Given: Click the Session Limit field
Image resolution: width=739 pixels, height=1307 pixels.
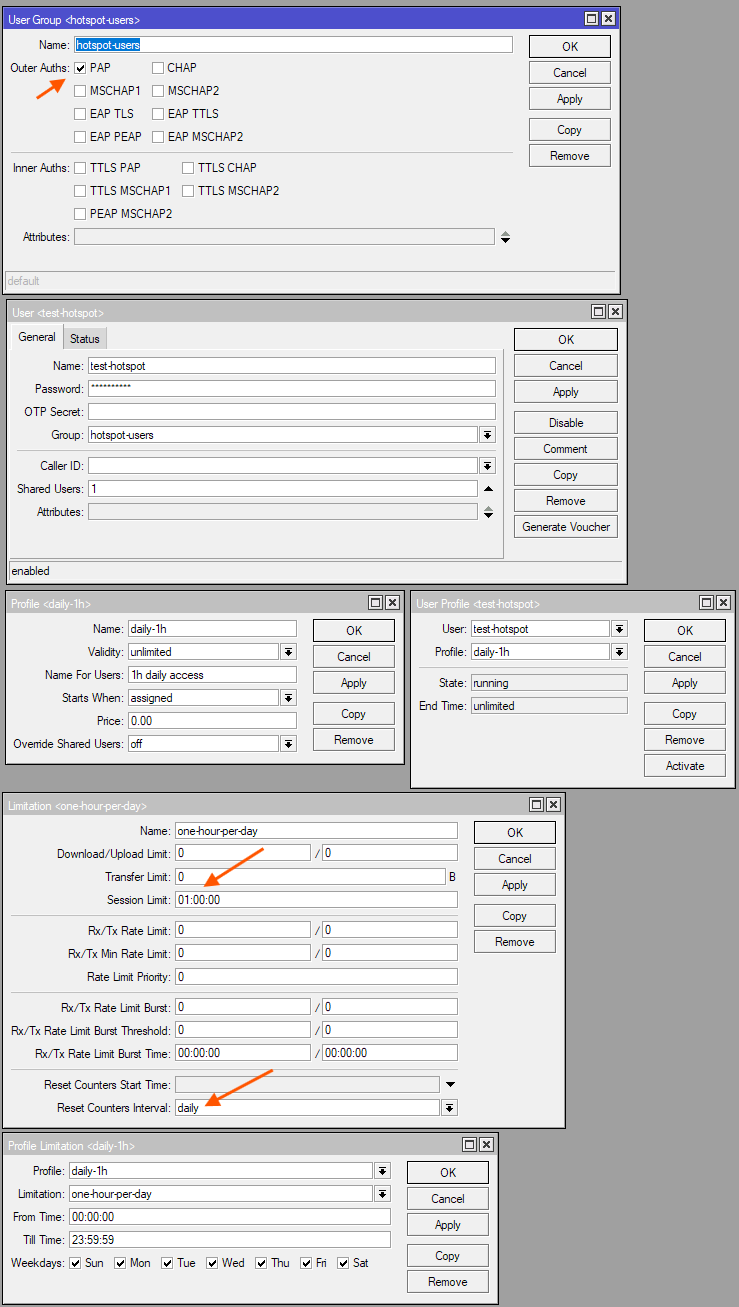Looking at the screenshot, I should pos(316,900).
